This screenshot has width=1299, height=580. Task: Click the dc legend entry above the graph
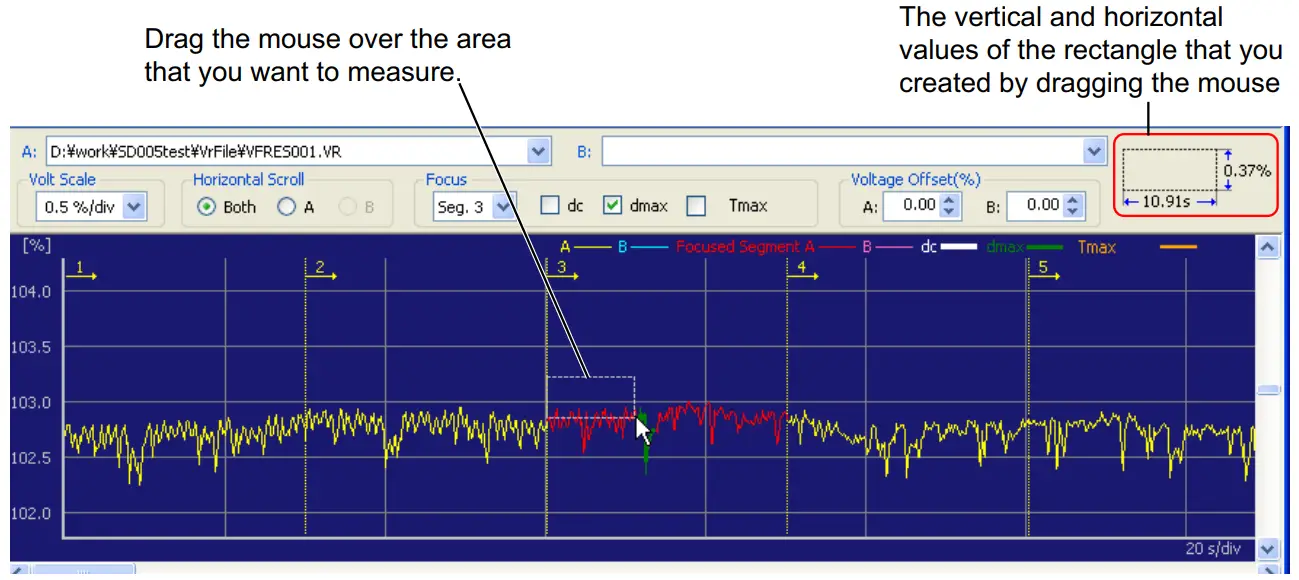(930, 248)
